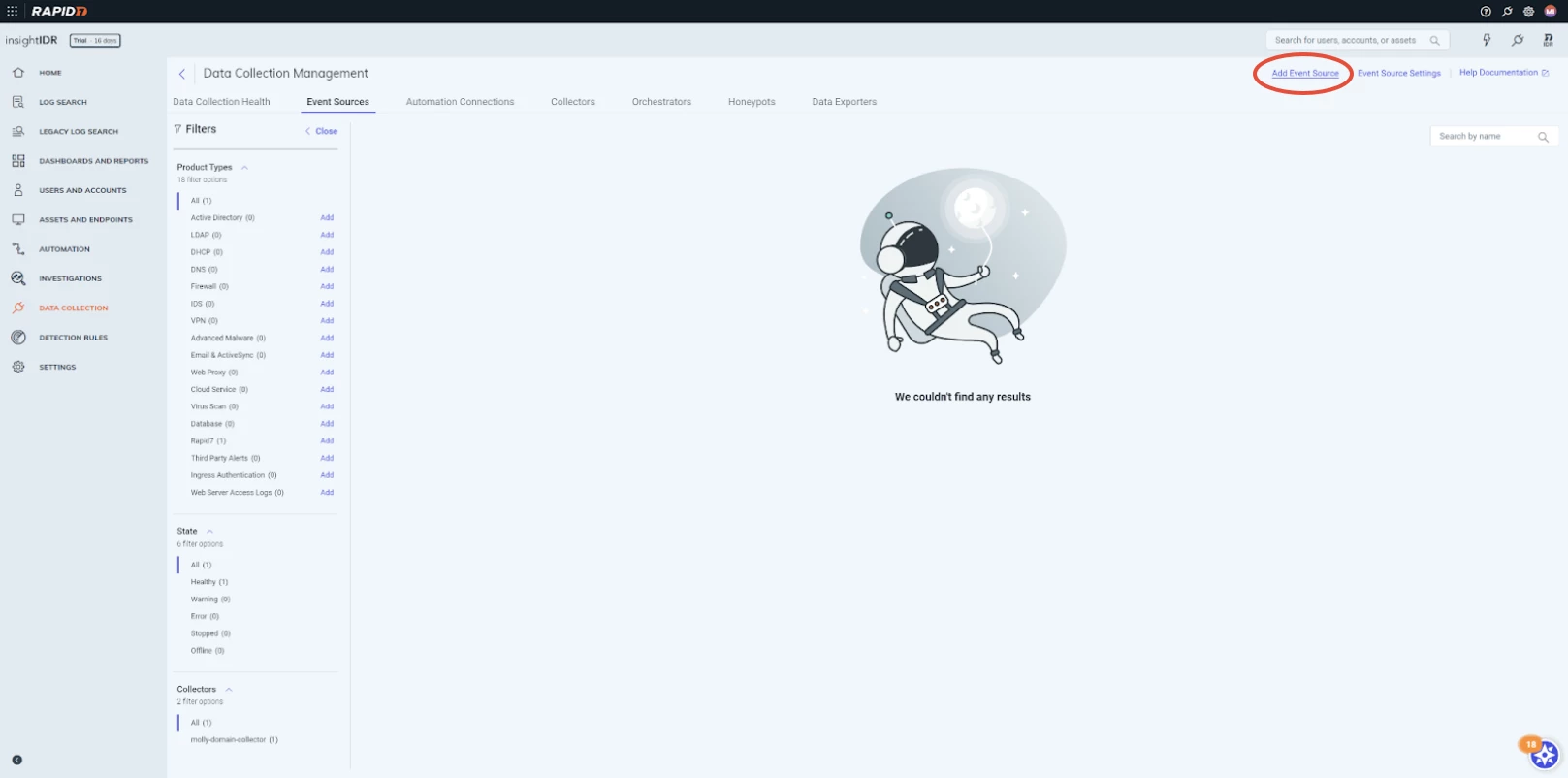Filter by Warning (0) state
This screenshot has width=1568, height=778.
(210, 600)
